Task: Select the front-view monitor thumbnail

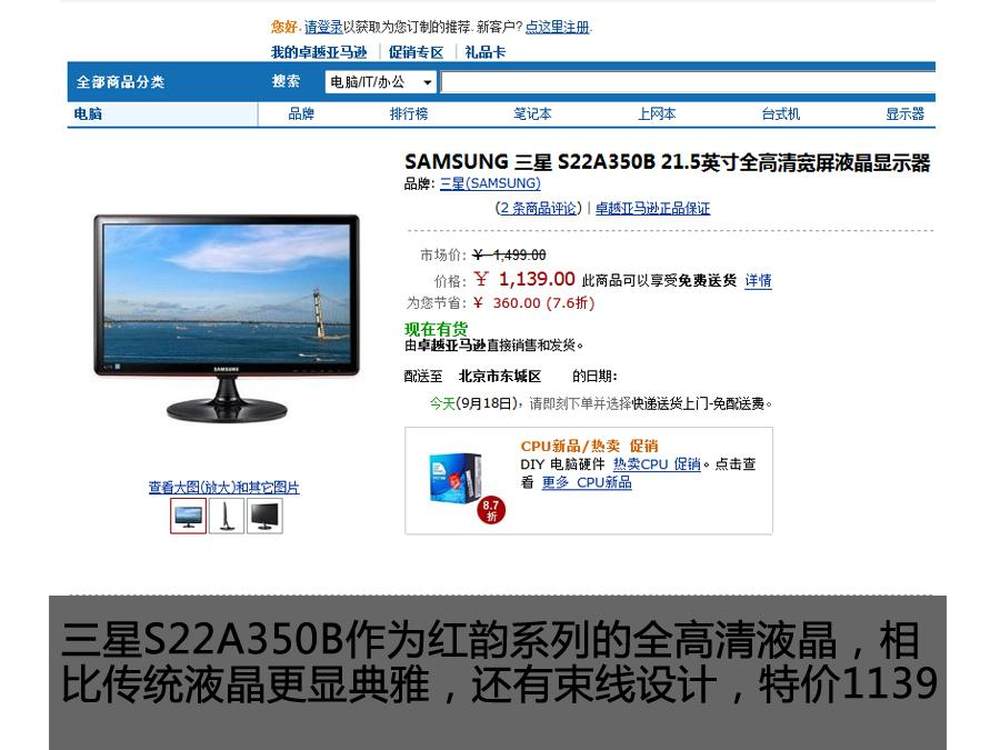Action: (x=188, y=515)
